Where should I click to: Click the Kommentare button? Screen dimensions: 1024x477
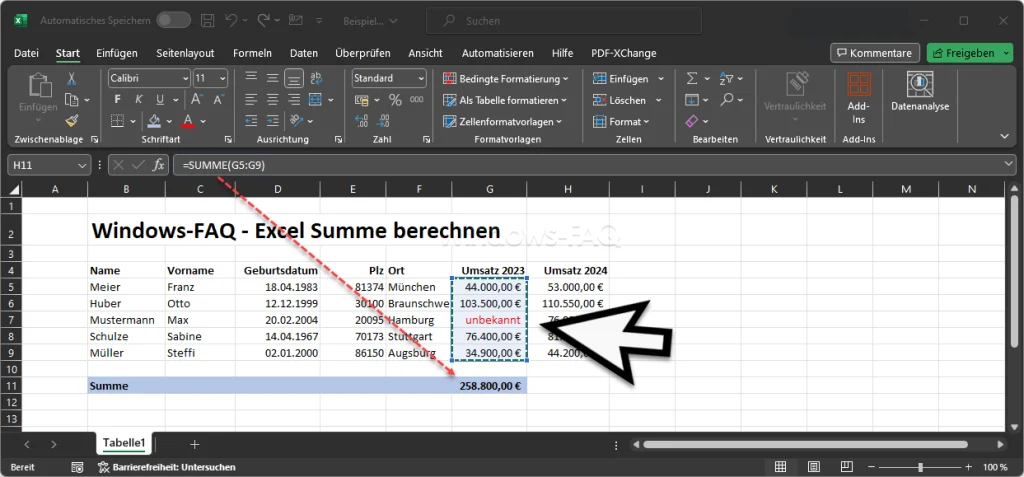875,53
